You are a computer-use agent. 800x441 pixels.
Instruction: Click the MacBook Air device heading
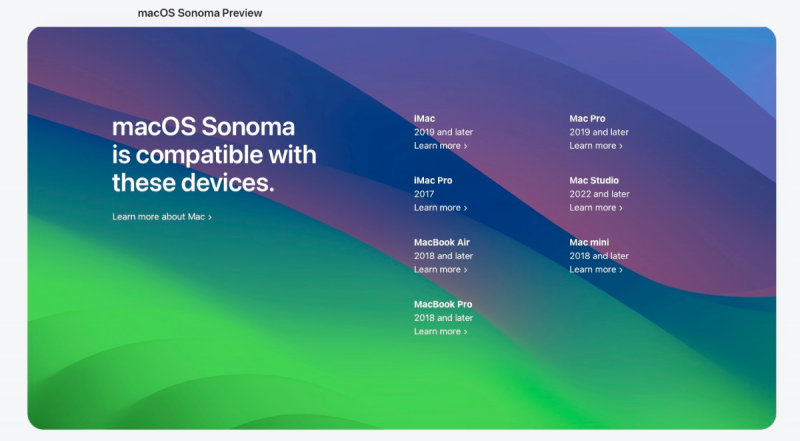point(442,243)
